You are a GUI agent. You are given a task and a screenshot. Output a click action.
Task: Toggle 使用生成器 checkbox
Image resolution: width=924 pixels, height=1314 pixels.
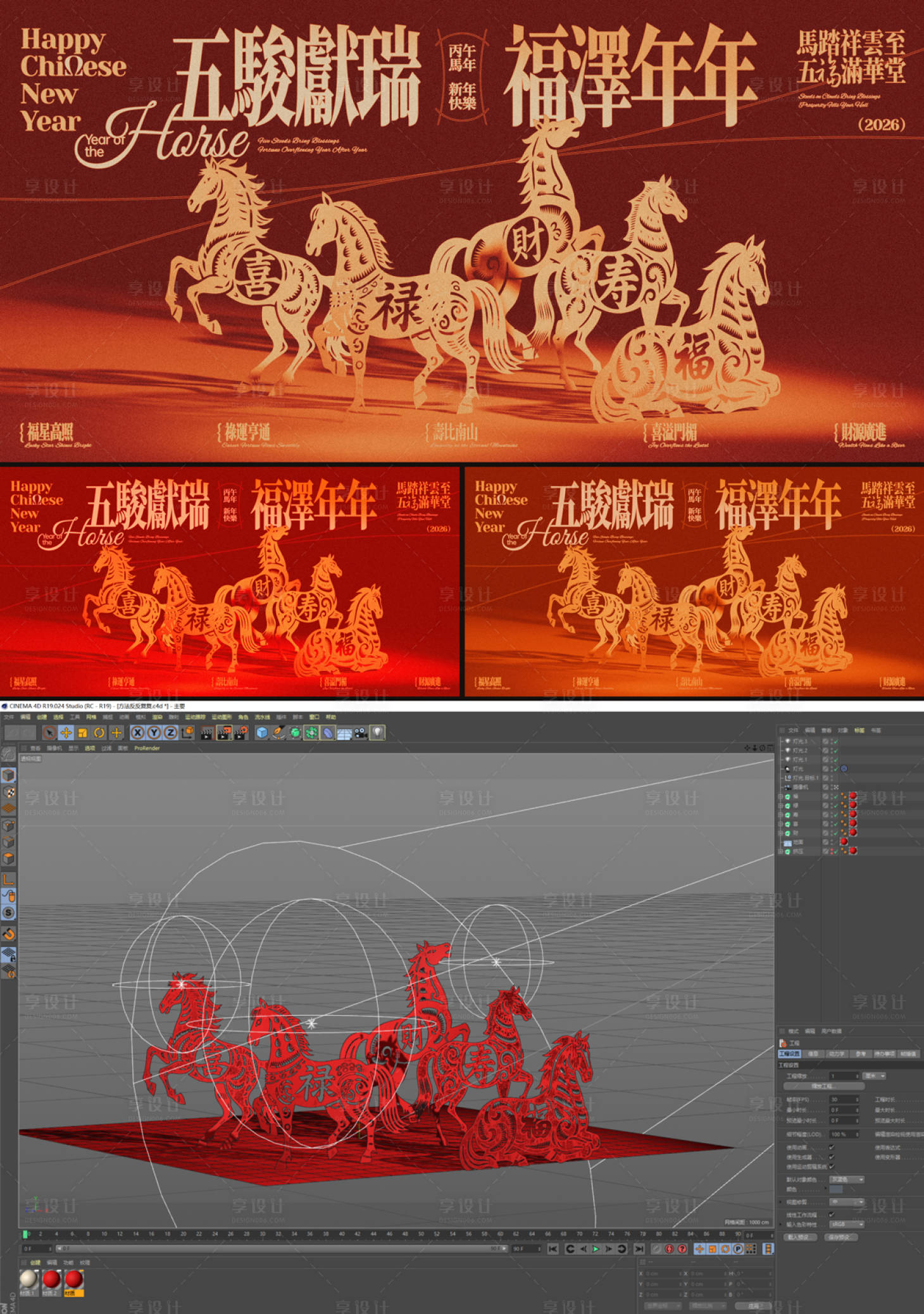(832, 1156)
